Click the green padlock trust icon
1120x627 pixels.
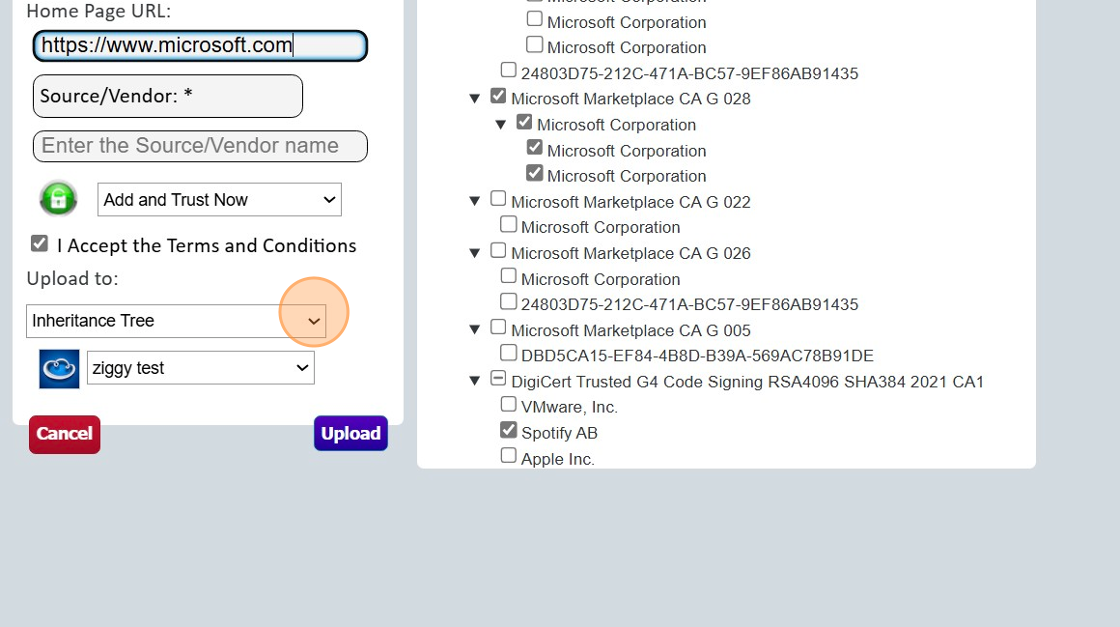57,198
